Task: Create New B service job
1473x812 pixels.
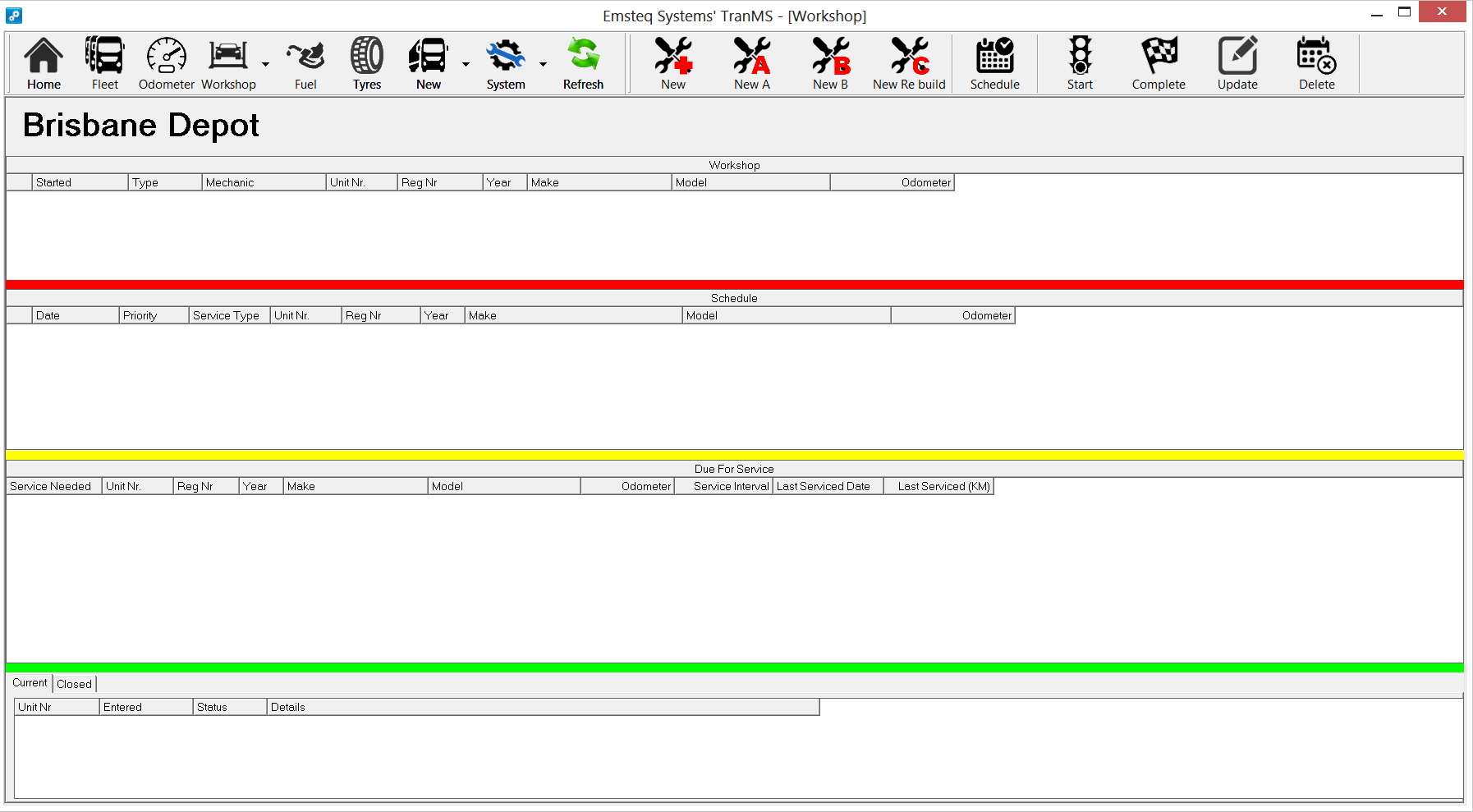Action: point(830,56)
